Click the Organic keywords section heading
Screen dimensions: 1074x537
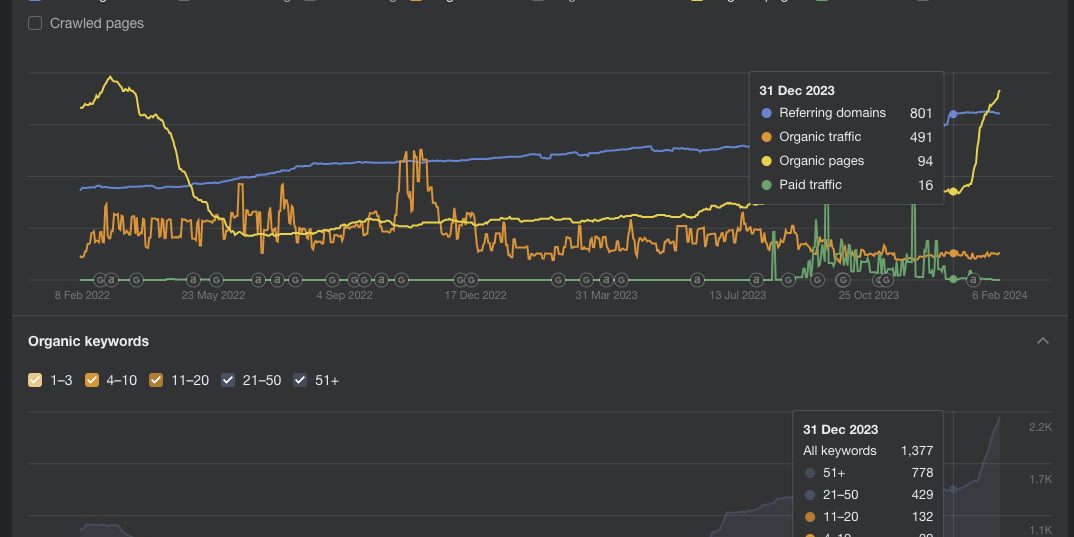click(88, 341)
